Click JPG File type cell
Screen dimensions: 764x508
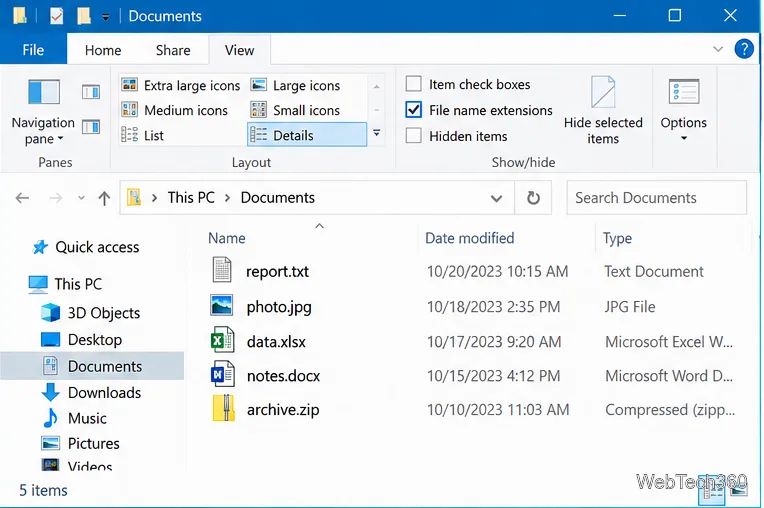[630, 307]
